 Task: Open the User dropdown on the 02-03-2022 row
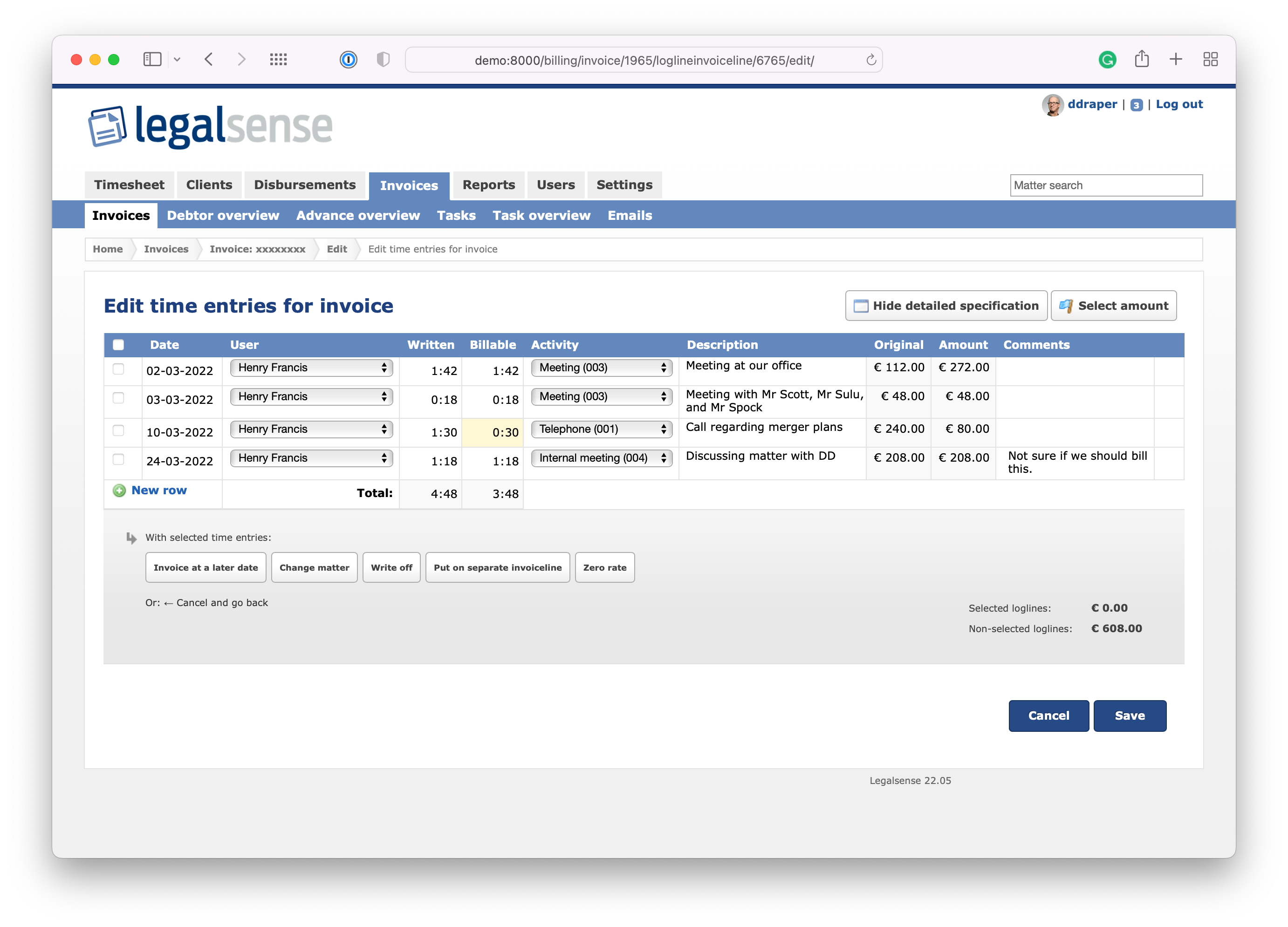coord(311,368)
